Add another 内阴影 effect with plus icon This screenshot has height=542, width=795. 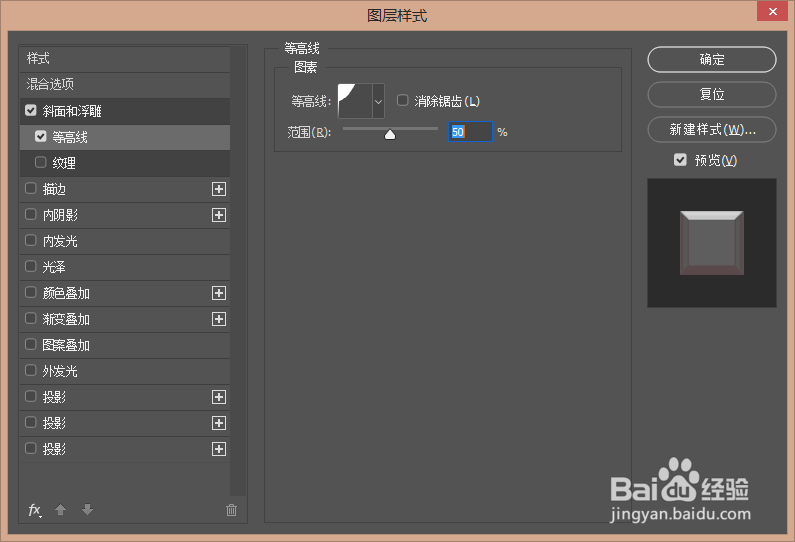tap(219, 215)
